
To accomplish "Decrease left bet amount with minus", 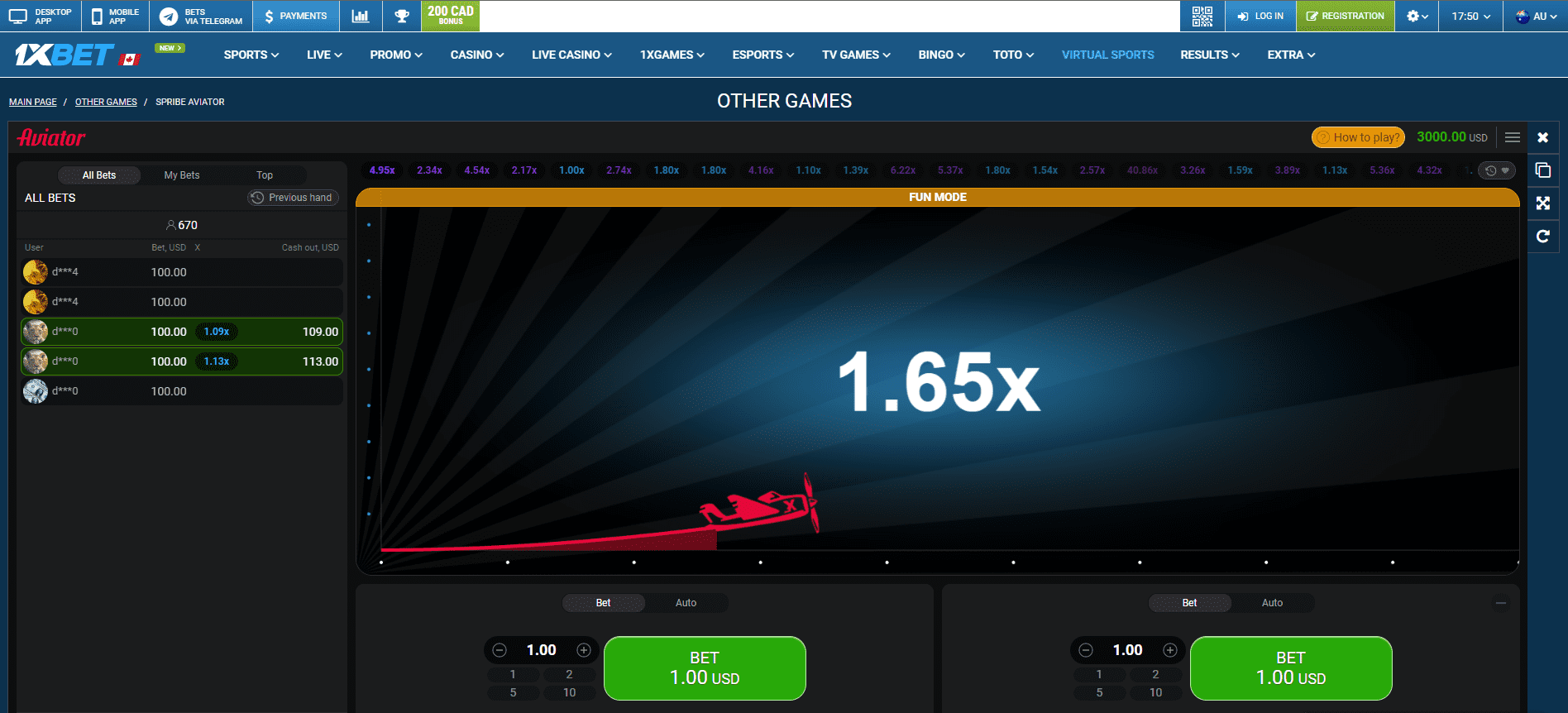I will 500,650.
